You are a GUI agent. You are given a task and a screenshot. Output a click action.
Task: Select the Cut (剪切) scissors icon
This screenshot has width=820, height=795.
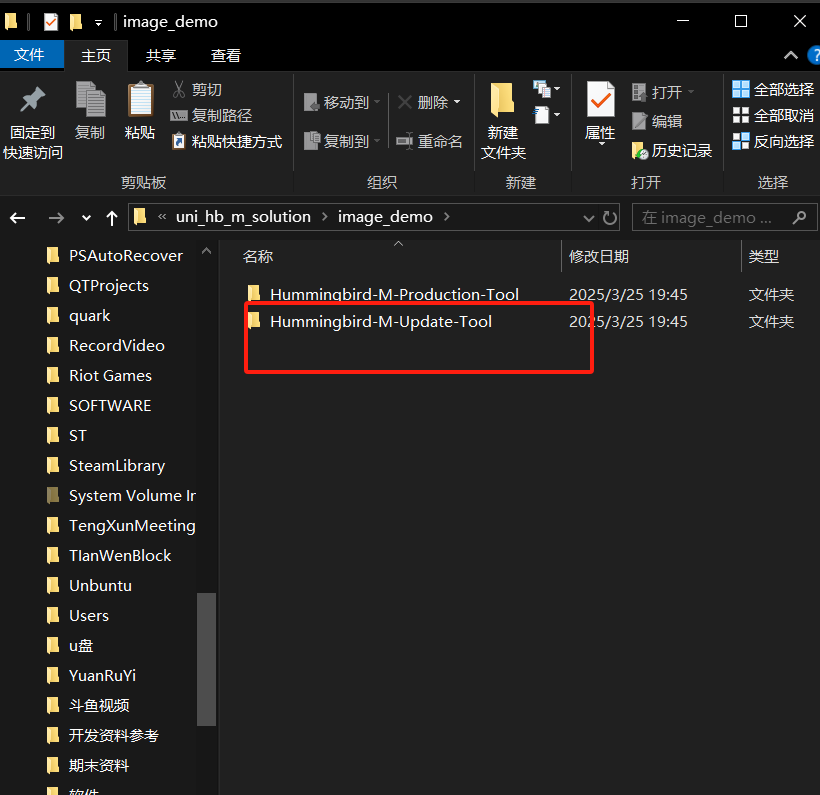pos(180,90)
